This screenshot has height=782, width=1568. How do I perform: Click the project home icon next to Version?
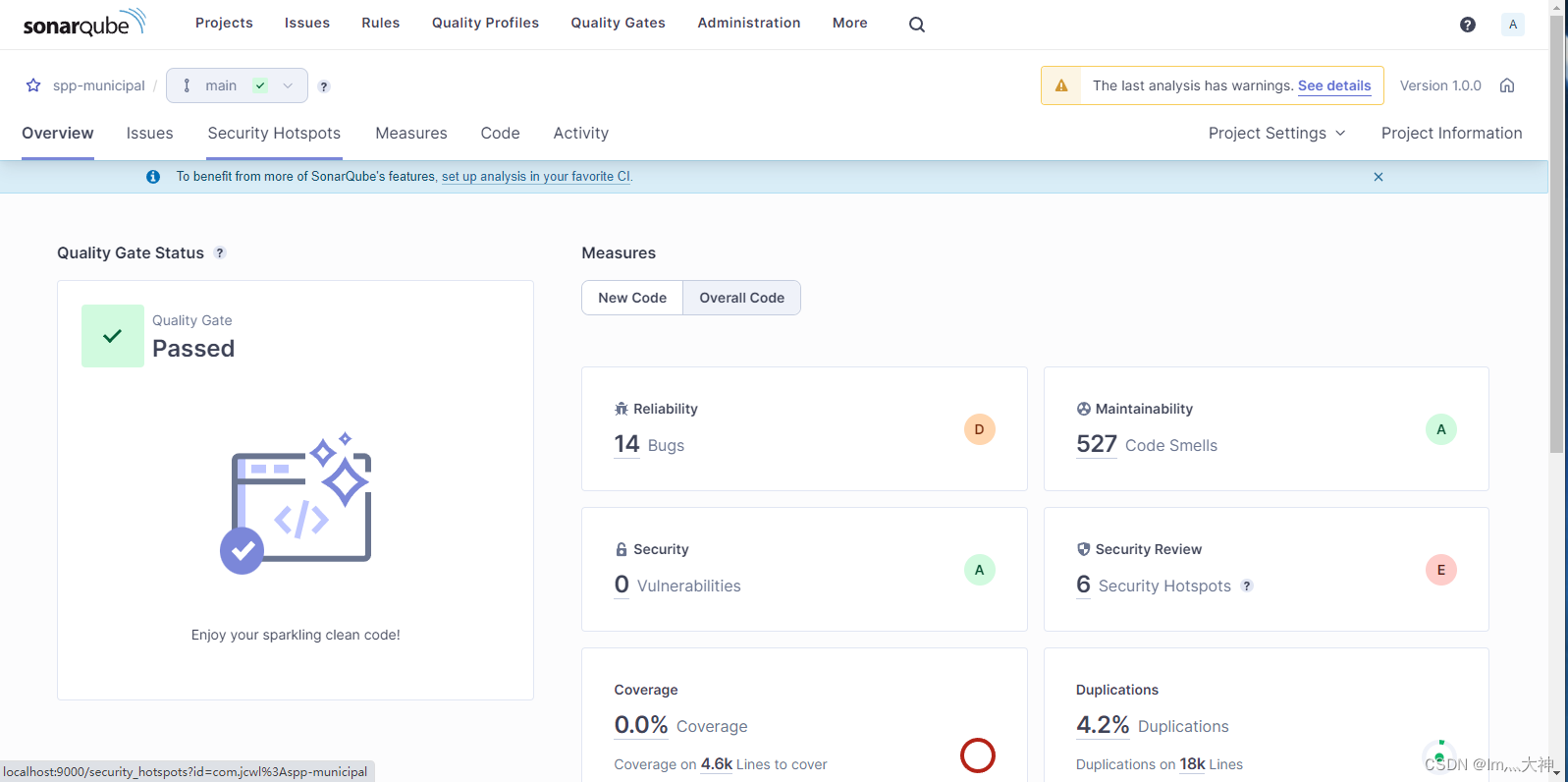point(1507,85)
